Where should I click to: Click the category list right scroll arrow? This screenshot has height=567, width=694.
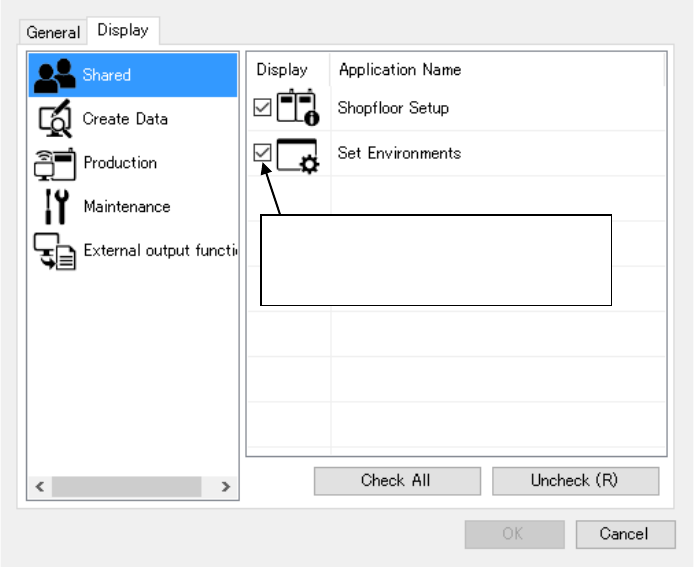(226, 487)
